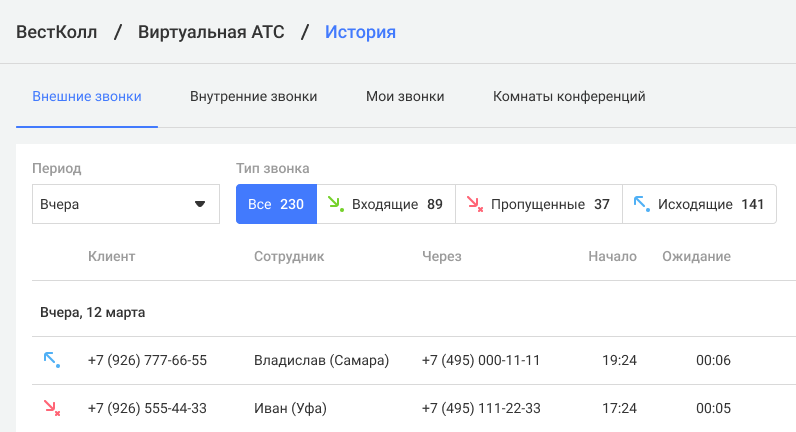This screenshot has width=796, height=432.
Task: Switch to Внутренние звонки tab
Action: [x=253, y=96]
